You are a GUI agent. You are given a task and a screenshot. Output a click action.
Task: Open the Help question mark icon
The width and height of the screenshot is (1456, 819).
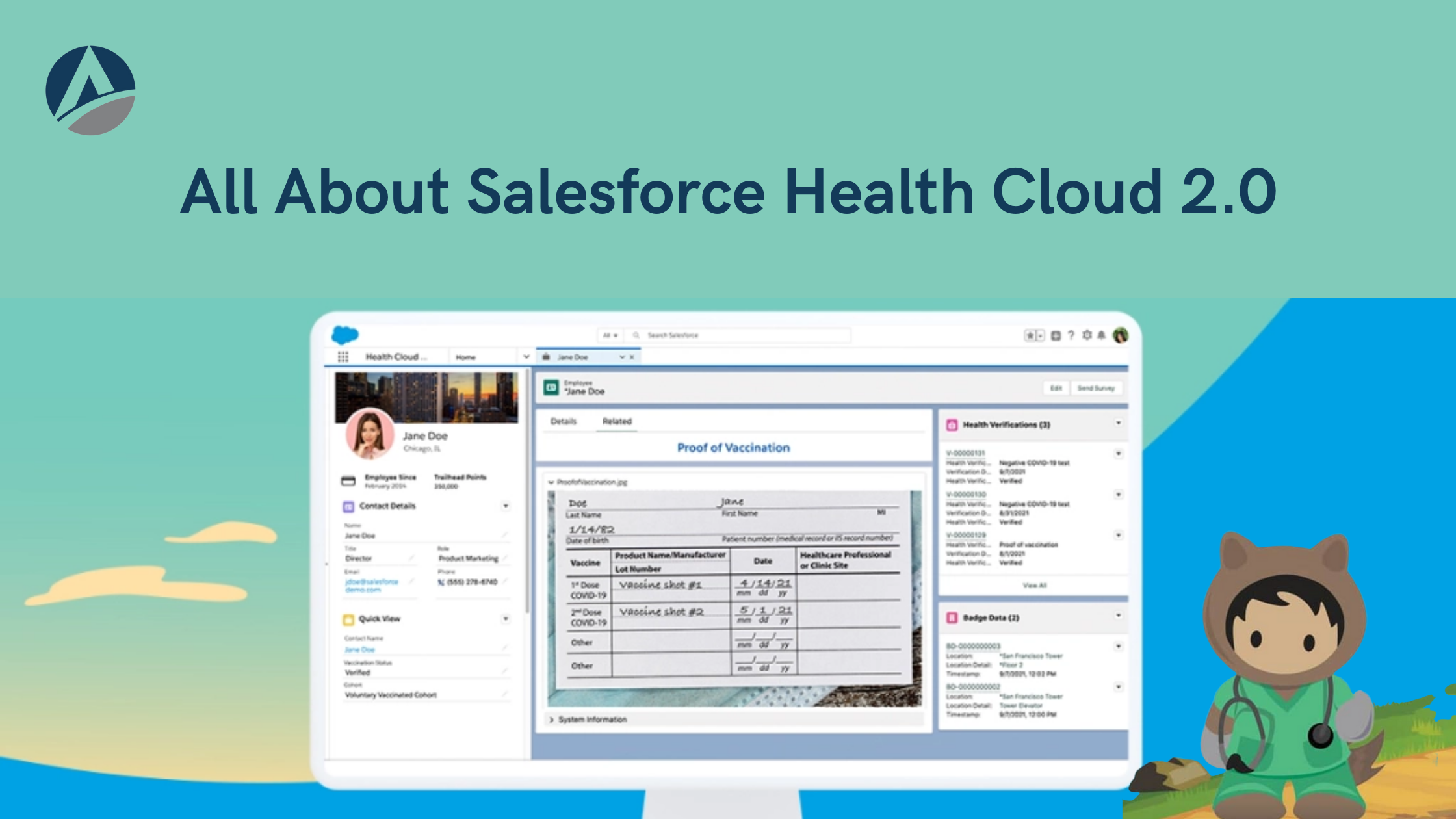point(1071,335)
